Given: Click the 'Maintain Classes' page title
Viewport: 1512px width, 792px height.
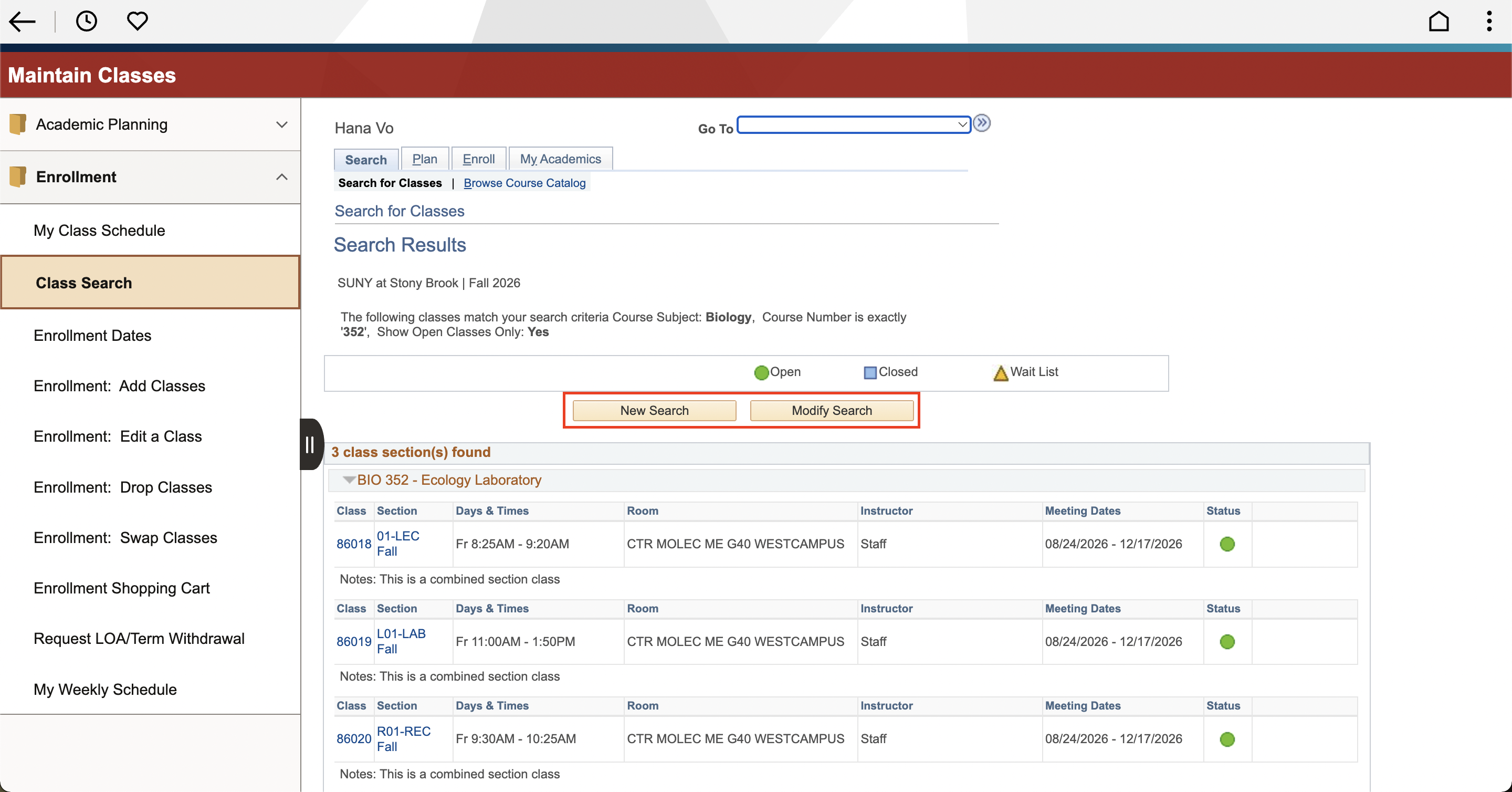Looking at the screenshot, I should [x=92, y=75].
